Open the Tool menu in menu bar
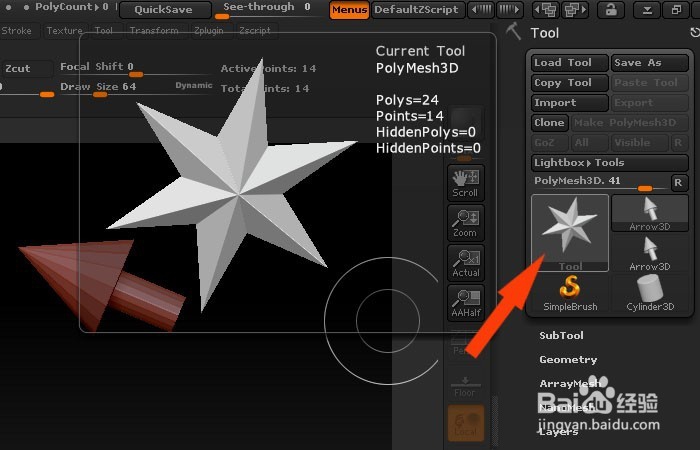The height and width of the screenshot is (450, 700). (x=104, y=31)
